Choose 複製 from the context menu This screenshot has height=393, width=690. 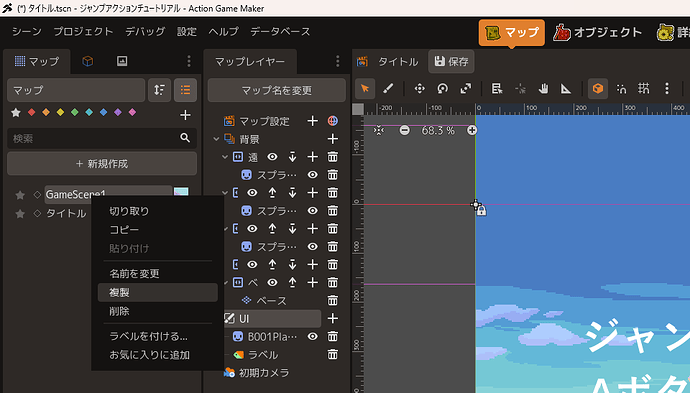pyautogui.click(x=158, y=293)
